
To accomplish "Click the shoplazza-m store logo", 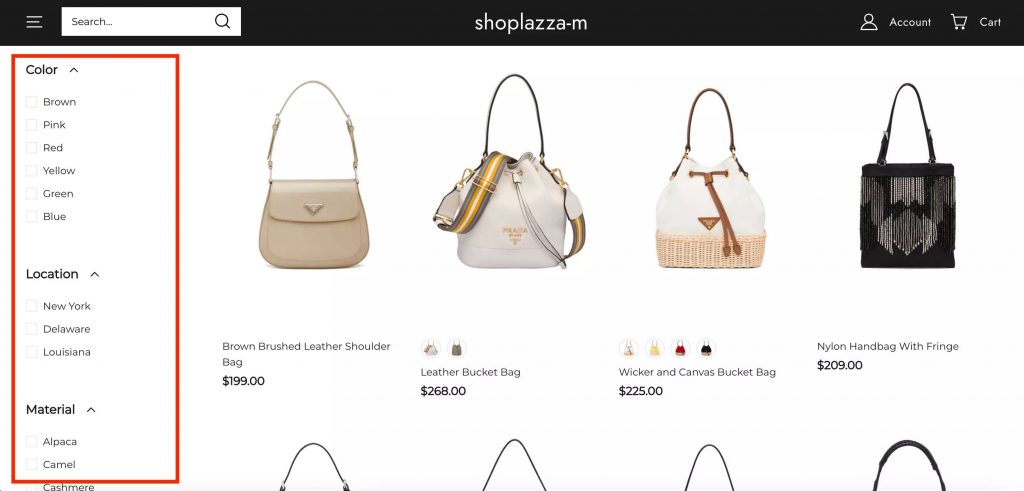I will (x=531, y=23).
